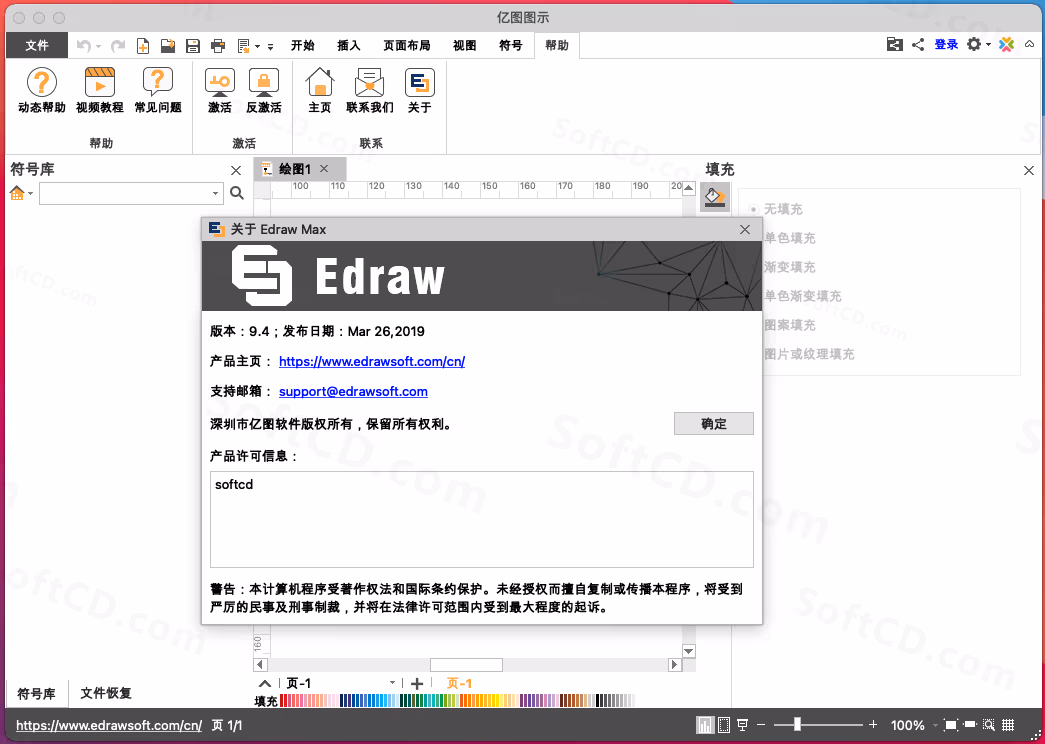This screenshot has height=744, width=1045.
Task: Customize quick access toolbar dropdown
Action: [271, 46]
